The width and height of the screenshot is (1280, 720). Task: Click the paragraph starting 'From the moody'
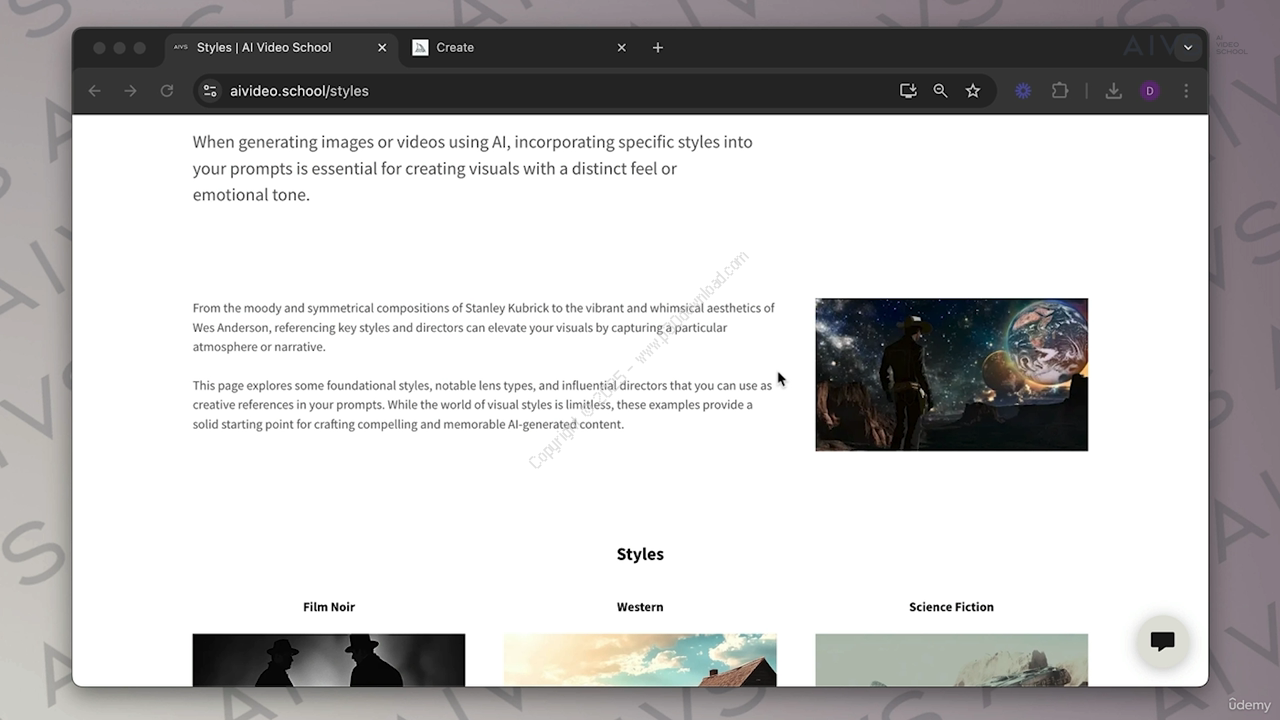[484, 327]
